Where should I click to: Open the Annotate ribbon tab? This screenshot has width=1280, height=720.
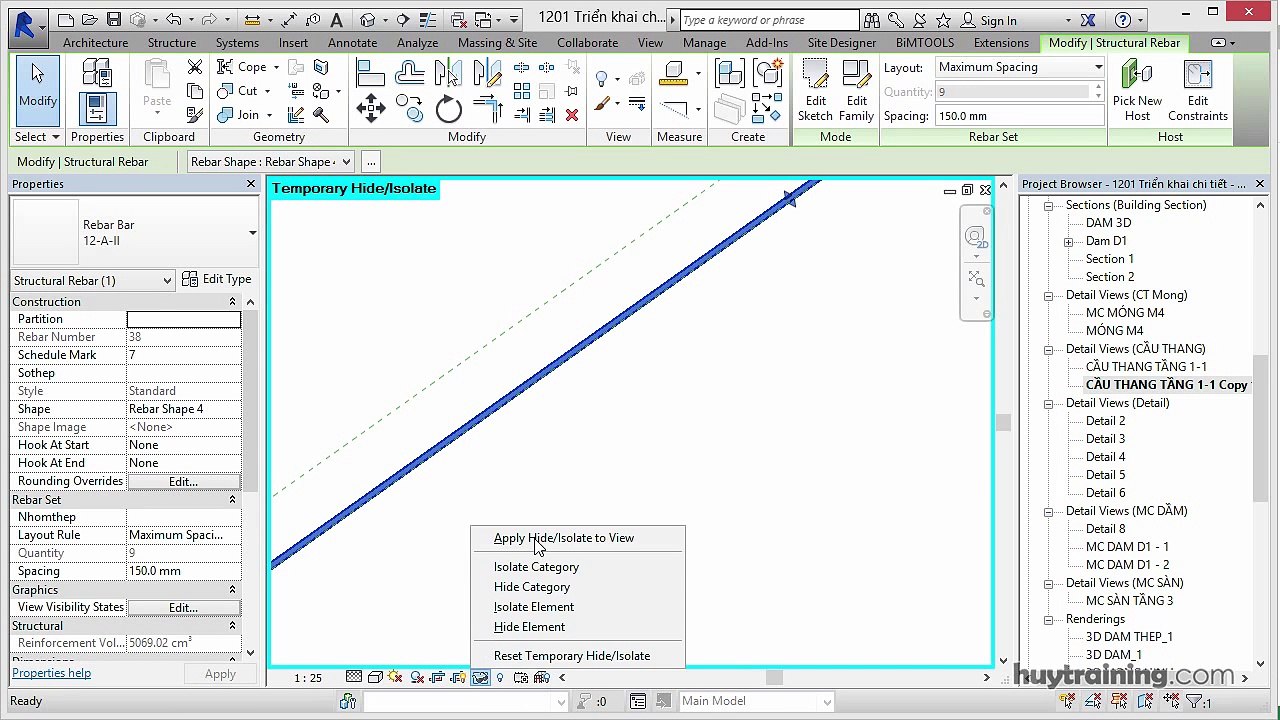tap(352, 43)
